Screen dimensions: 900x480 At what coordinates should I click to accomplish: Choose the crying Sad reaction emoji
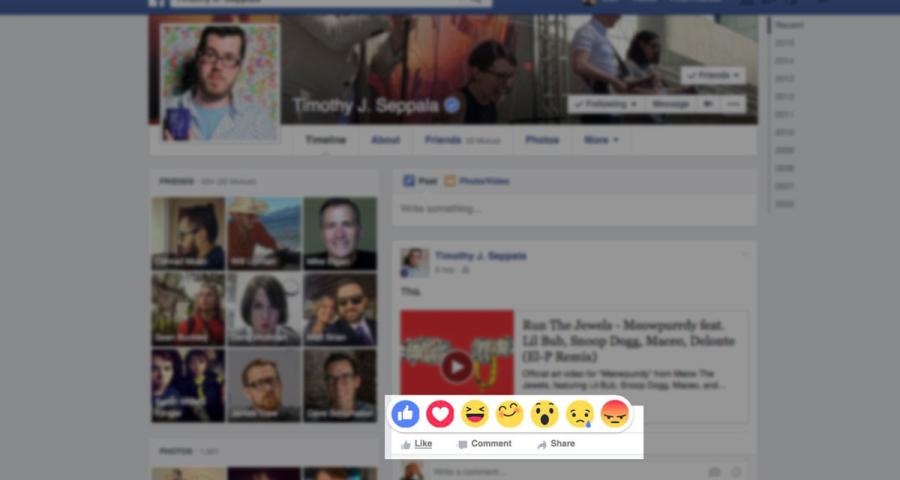pyautogui.click(x=580, y=413)
